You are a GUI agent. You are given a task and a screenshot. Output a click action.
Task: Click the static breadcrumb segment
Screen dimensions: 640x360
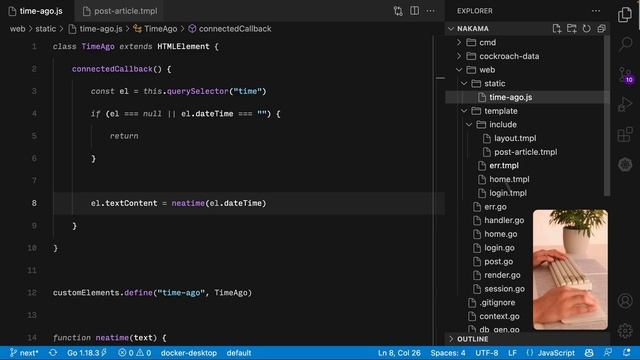[45, 29]
